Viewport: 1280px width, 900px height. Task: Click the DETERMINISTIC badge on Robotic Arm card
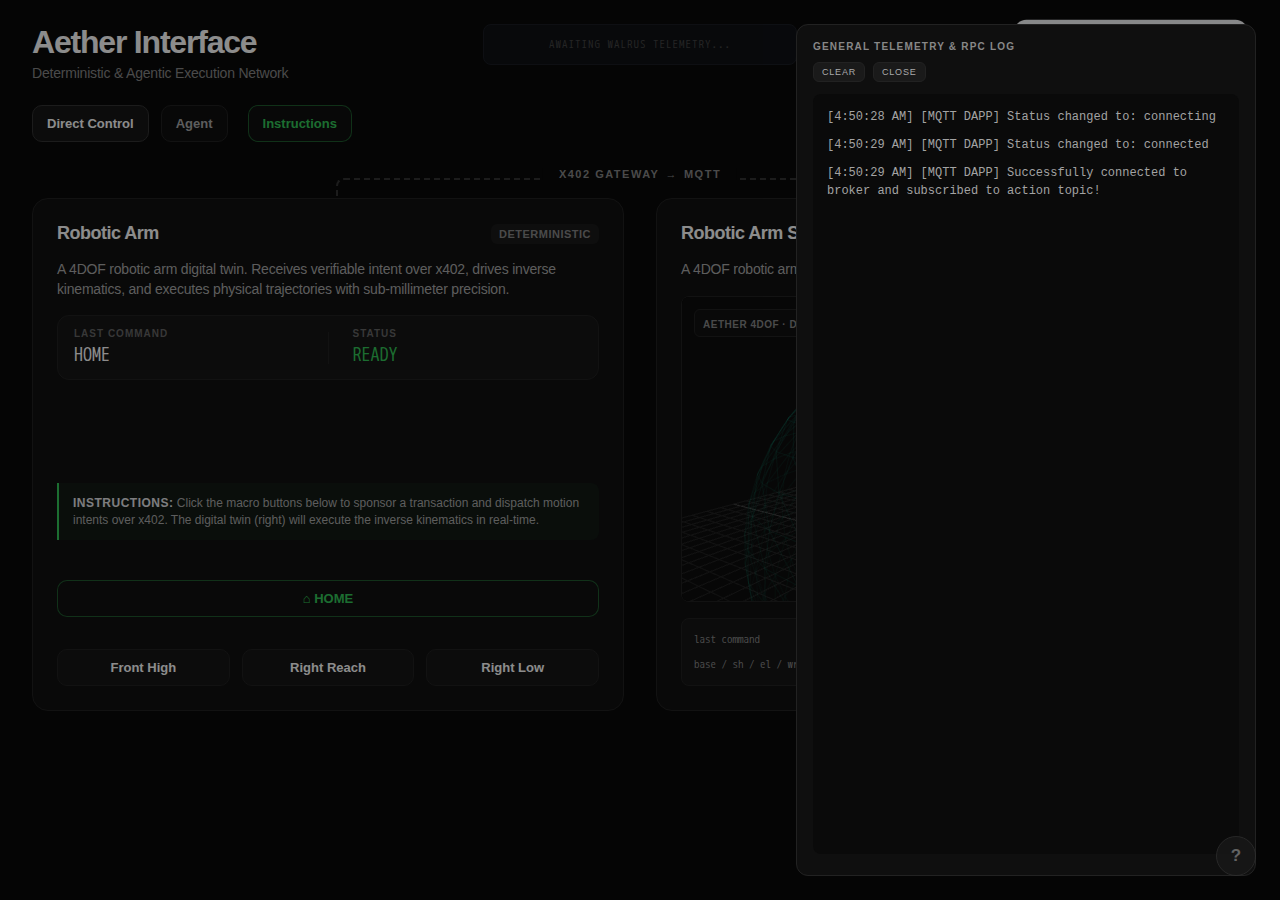click(x=545, y=234)
